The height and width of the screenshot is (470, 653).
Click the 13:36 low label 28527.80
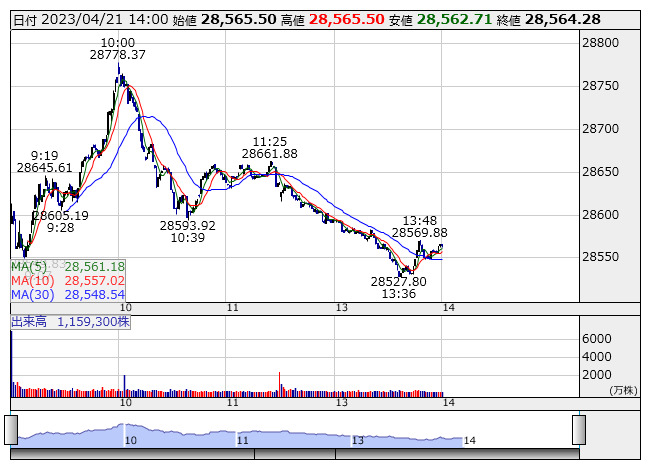[398, 282]
